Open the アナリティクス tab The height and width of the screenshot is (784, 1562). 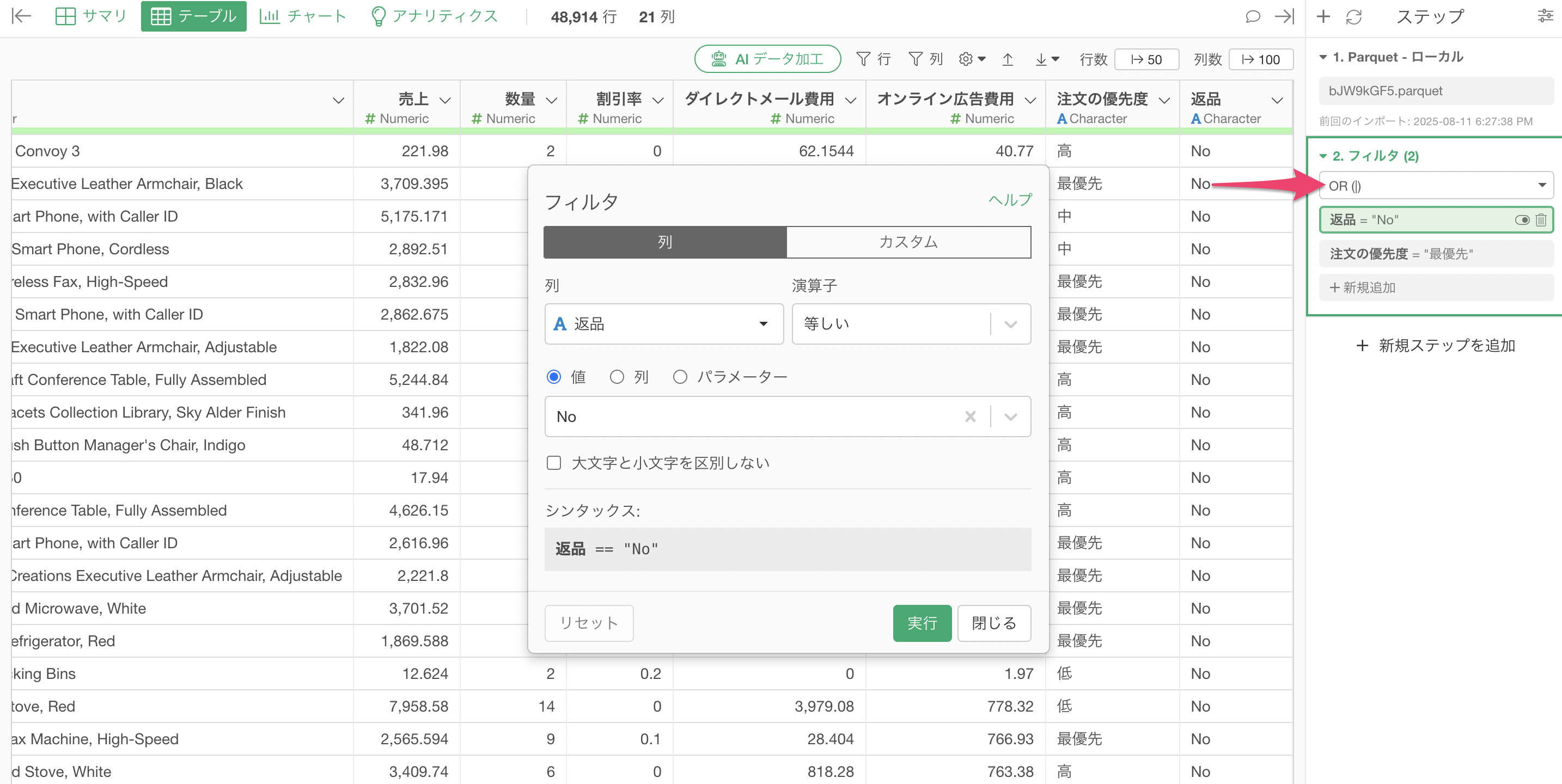[434, 16]
